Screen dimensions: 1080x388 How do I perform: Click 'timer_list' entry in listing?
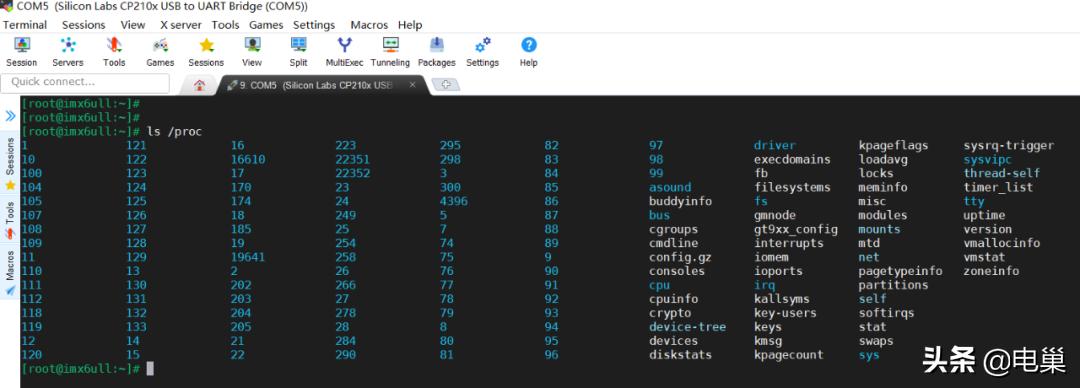[998, 187]
